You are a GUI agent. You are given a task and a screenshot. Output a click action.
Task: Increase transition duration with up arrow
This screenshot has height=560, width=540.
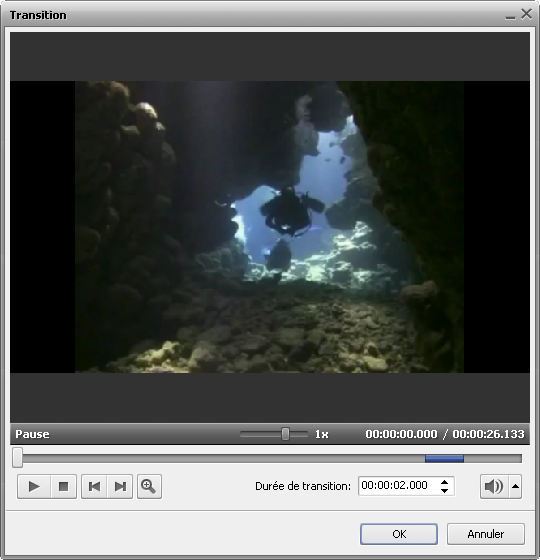point(444,482)
